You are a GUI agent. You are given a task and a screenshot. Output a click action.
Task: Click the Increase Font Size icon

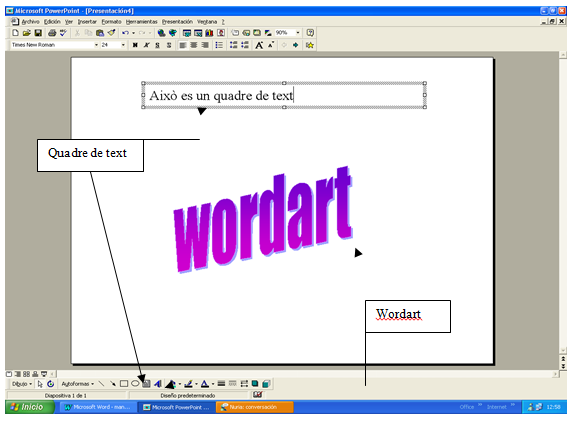pos(259,45)
